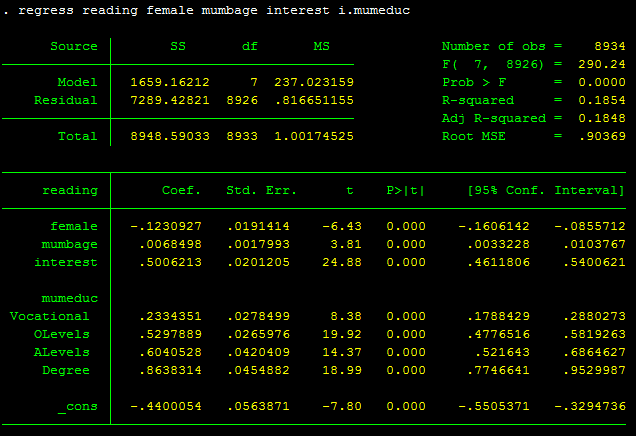Select the mumbage variable row label
This screenshot has height=436, width=636.
pyautogui.click(x=70, y=245)
